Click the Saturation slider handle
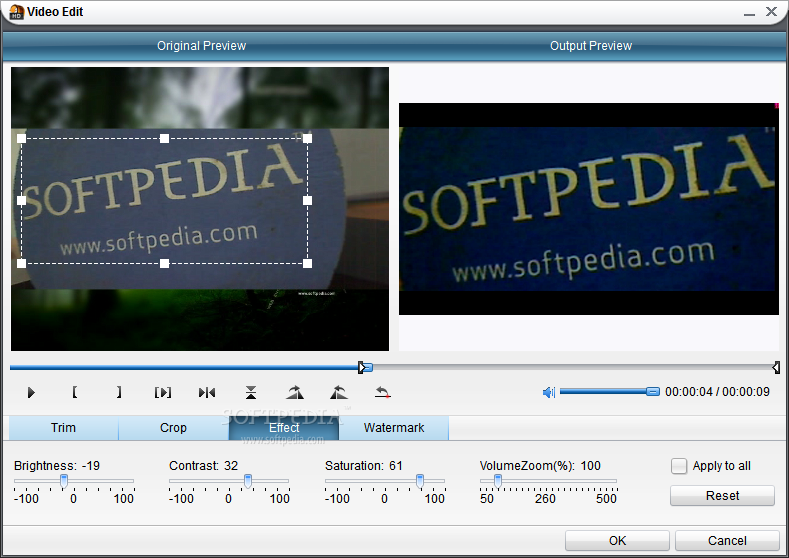Viewport: 789px width, 558px height. pos(420,481)
